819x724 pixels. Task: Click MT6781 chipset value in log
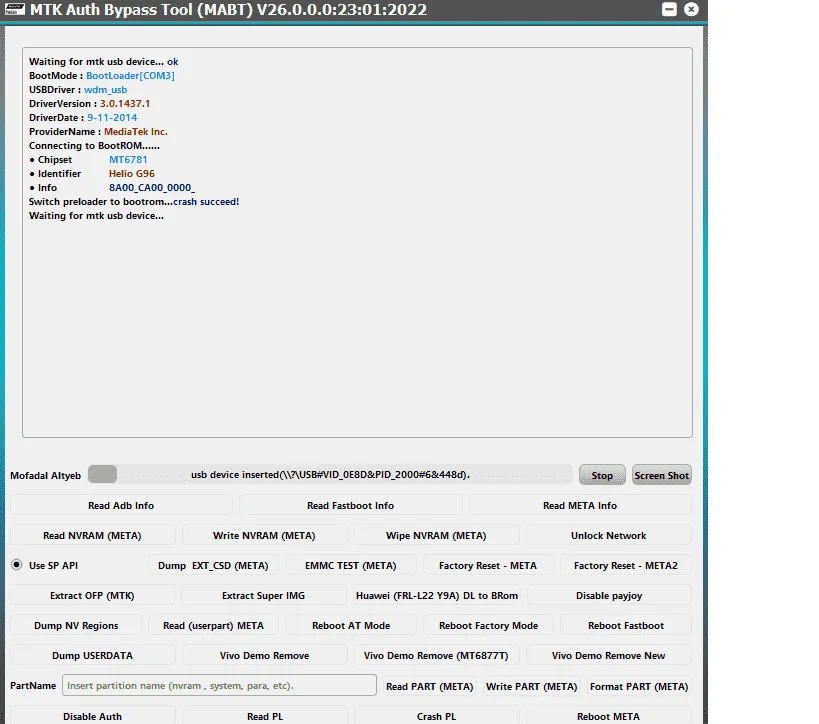pyautogui.click(x=128, y=159)
